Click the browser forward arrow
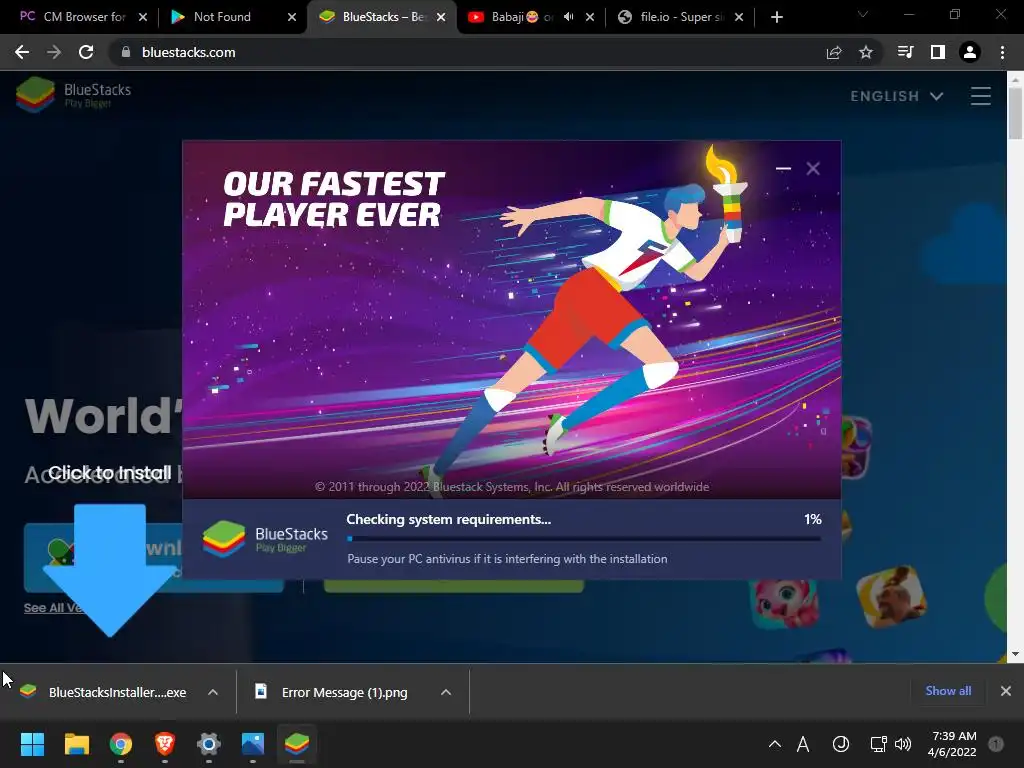The image size is (1024, 768). 54,52
